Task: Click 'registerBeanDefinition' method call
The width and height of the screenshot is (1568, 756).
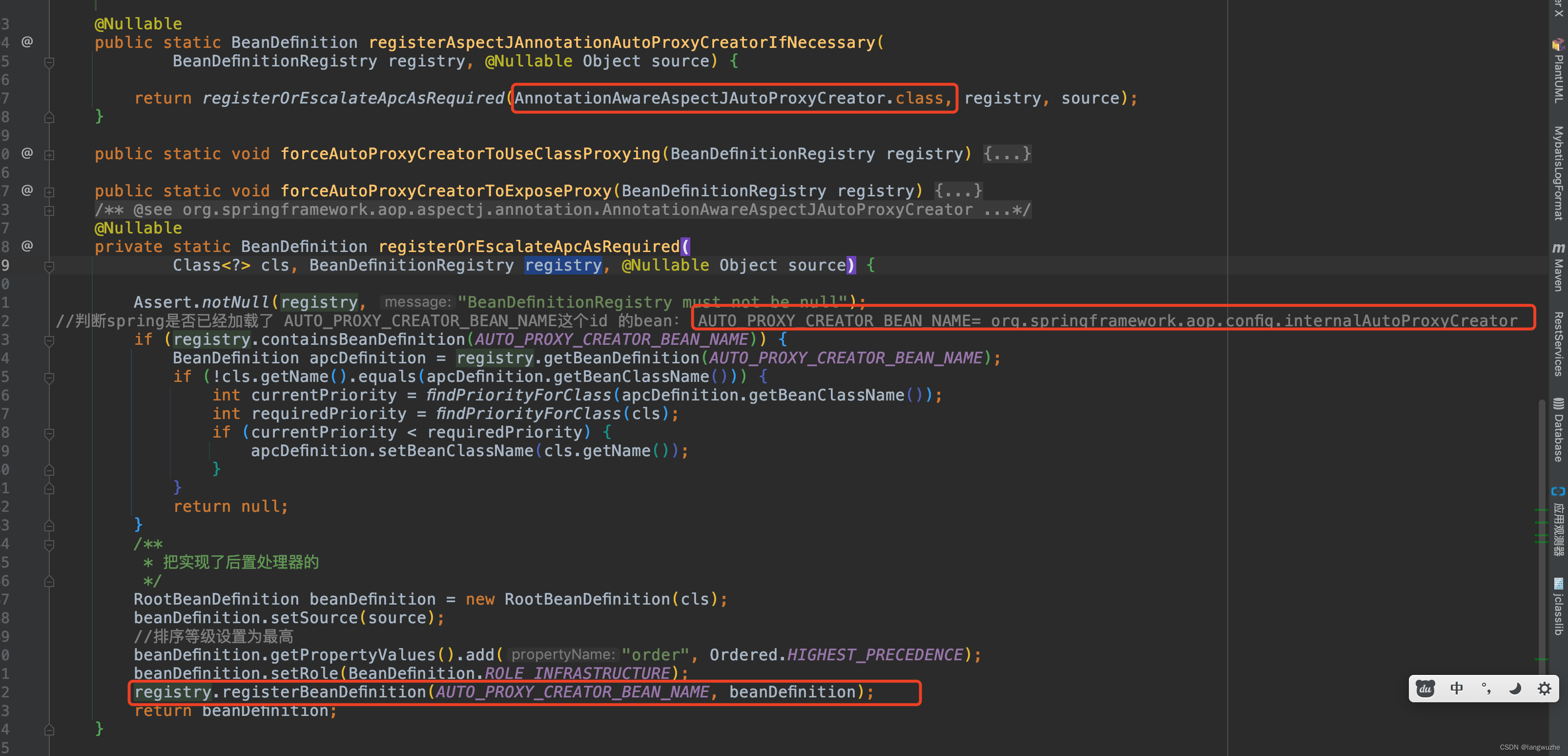Action: point(324,692)
